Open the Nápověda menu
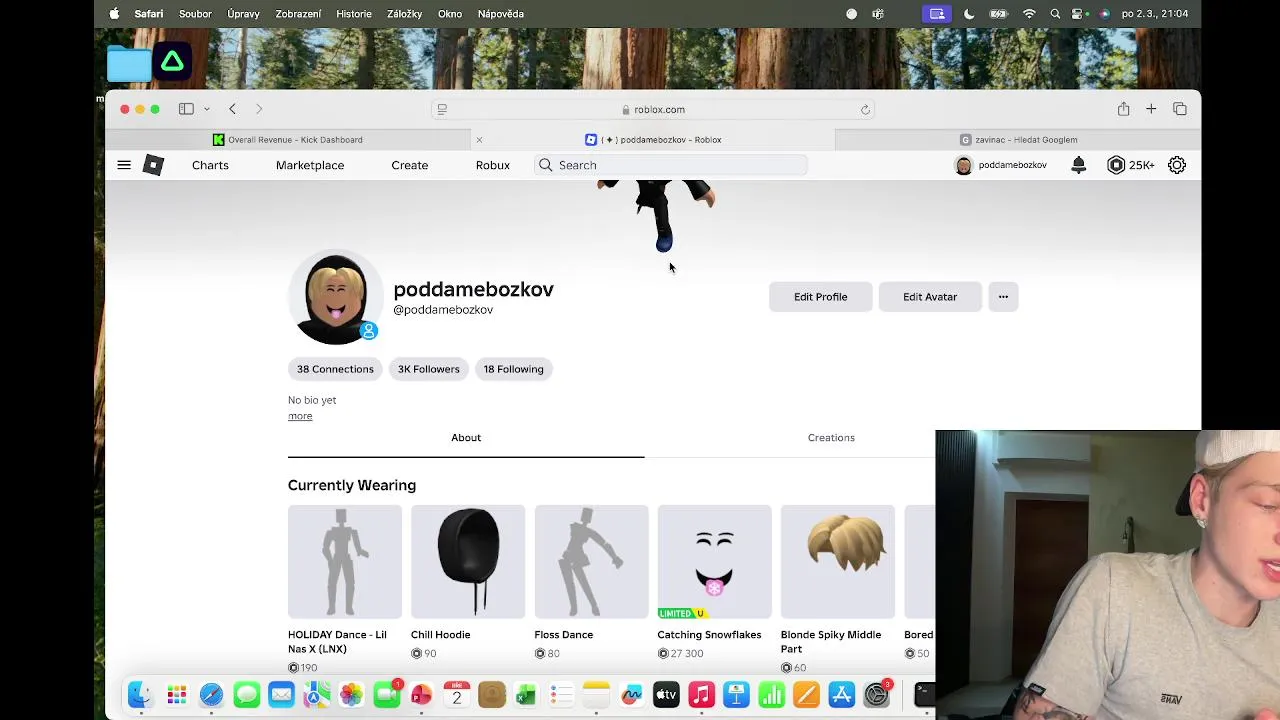This screenshot has width=1280, height=720. (x=501, y=14)
